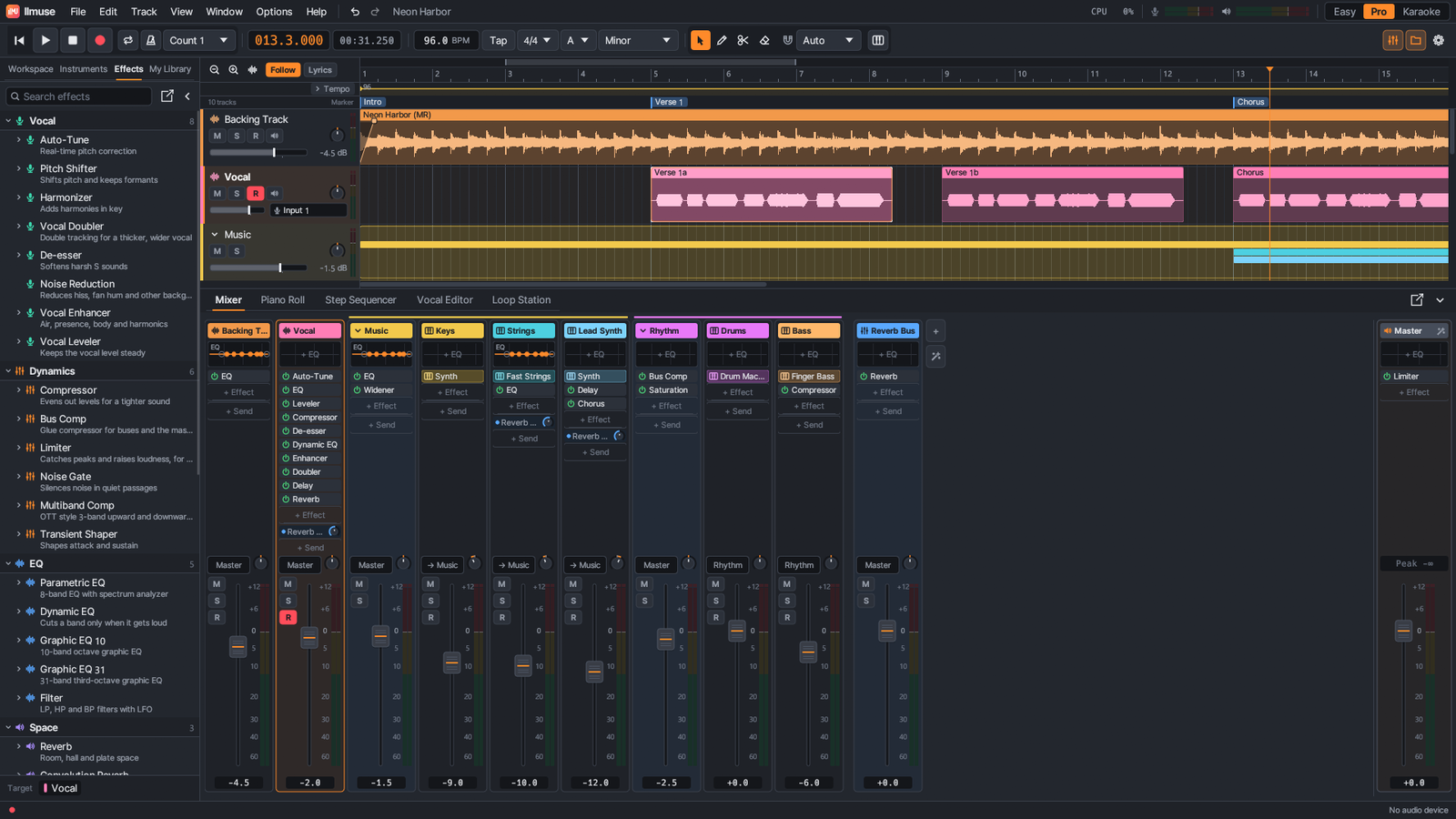Click the undo arrow

pyautogui.click(x=355, y=12)
